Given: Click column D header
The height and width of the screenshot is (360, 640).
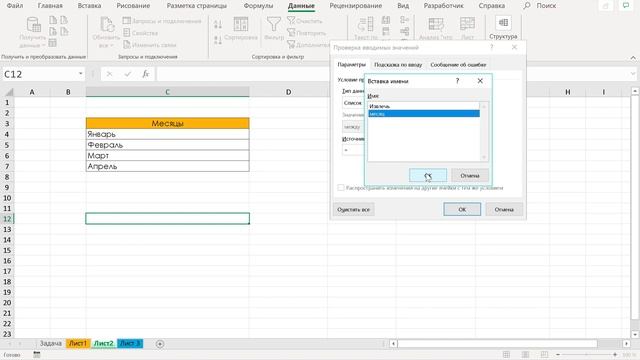Looking at the screenshot, I should (x=289, y=92).
